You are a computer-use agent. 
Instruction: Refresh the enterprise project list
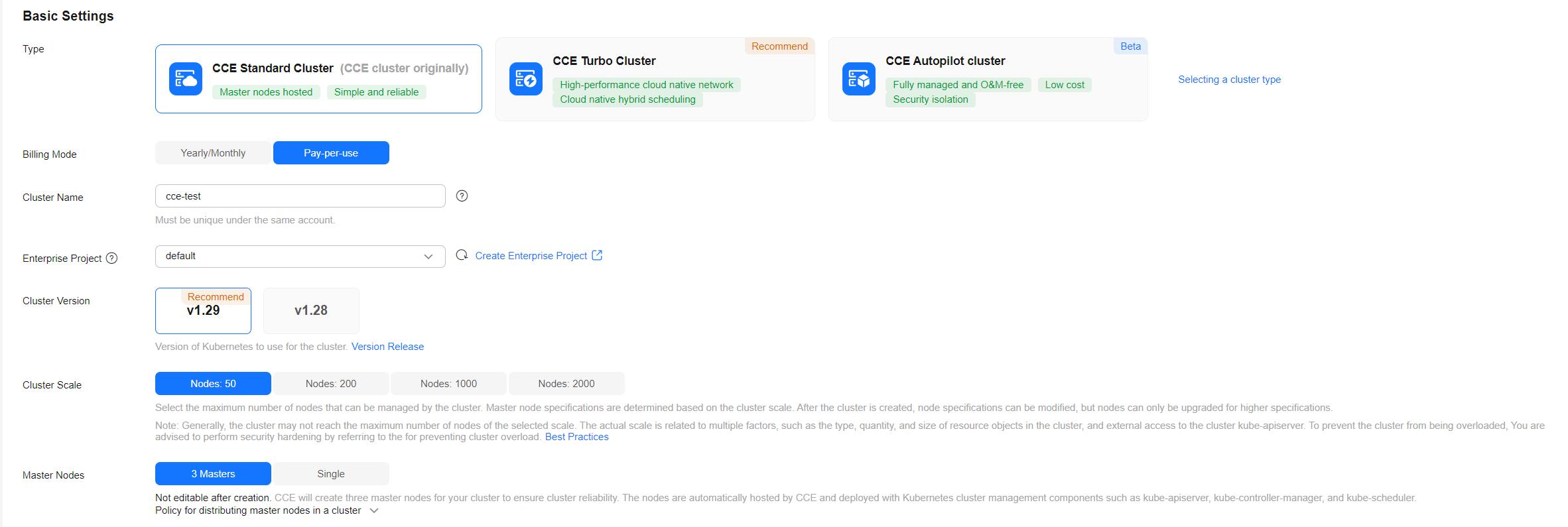coord(462,255)
